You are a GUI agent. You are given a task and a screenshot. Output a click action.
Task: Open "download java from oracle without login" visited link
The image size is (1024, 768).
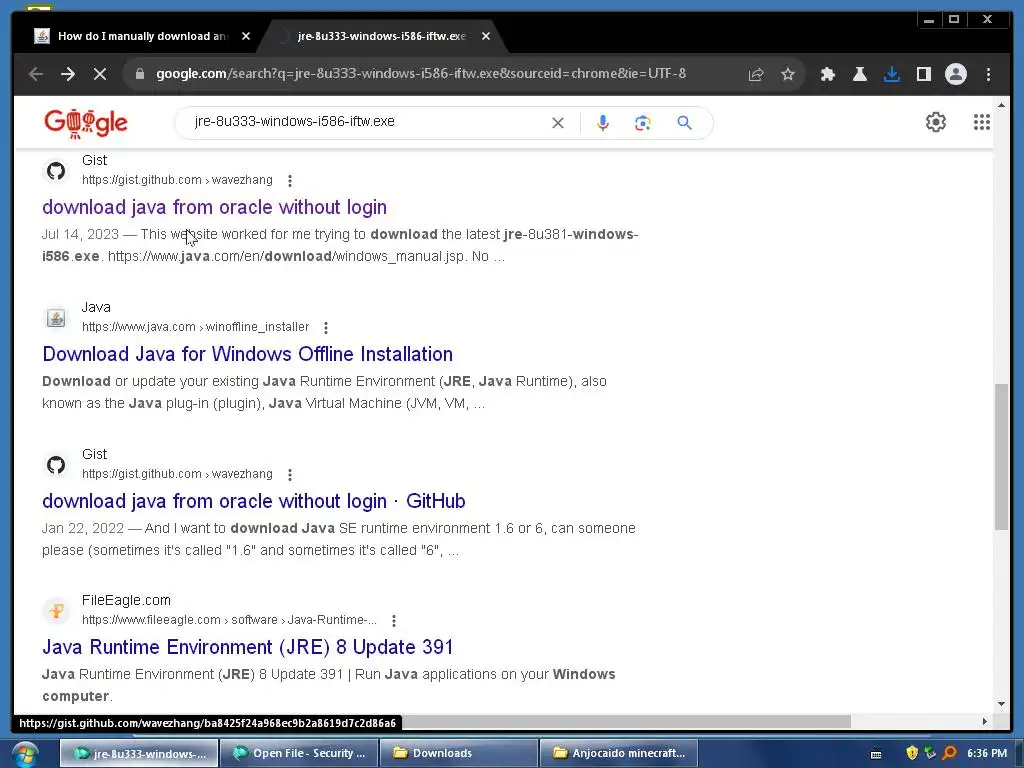click(214, 207)
